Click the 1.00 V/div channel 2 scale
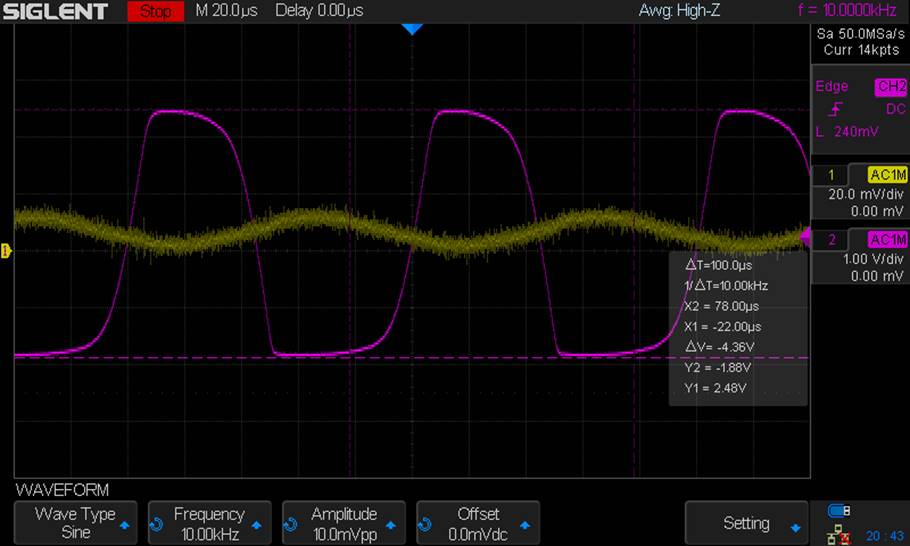910x546 pixels. pyautogui.click(x=873, y=259)
